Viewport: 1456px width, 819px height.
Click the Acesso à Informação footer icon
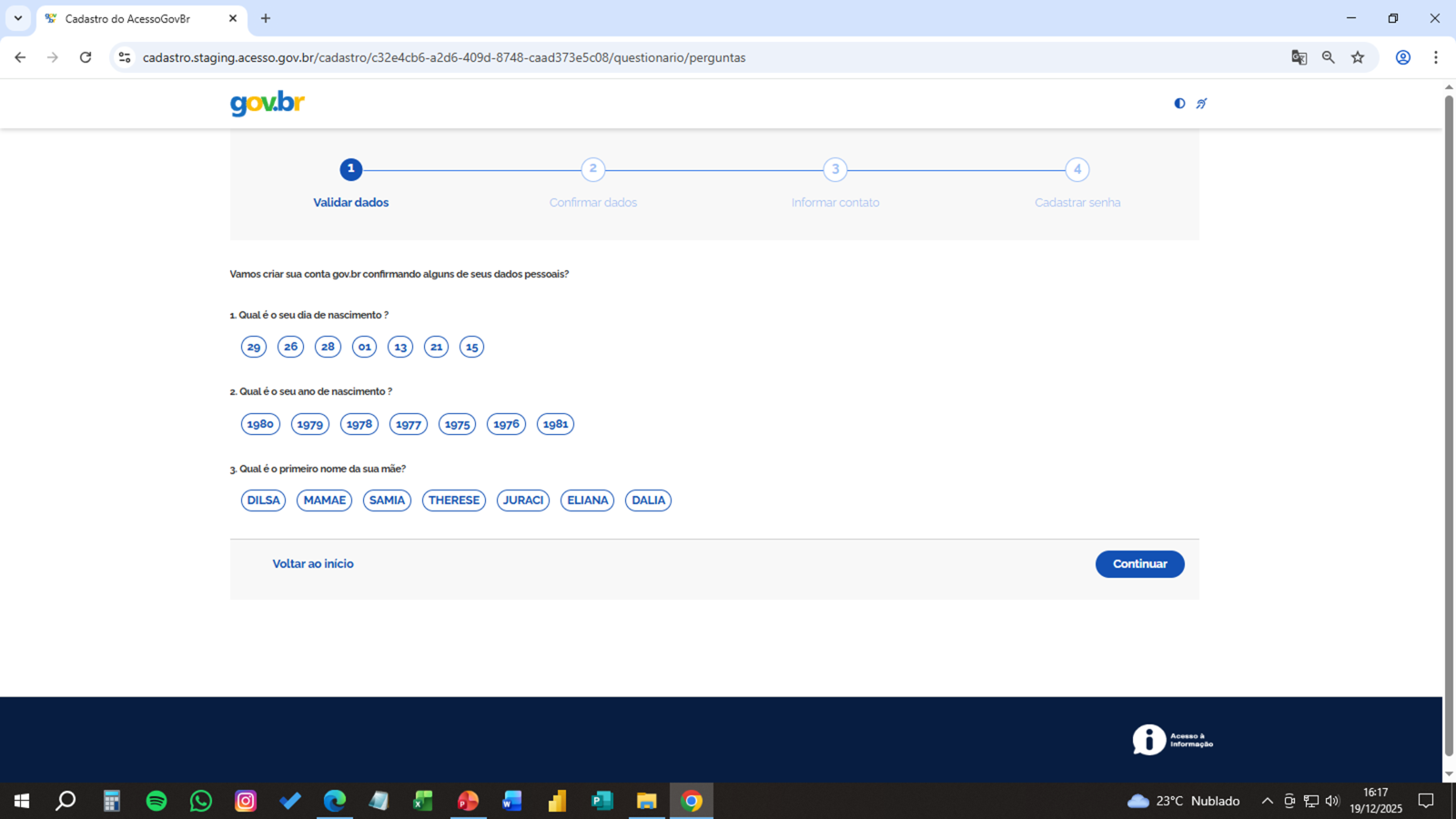coord(1172,740)
